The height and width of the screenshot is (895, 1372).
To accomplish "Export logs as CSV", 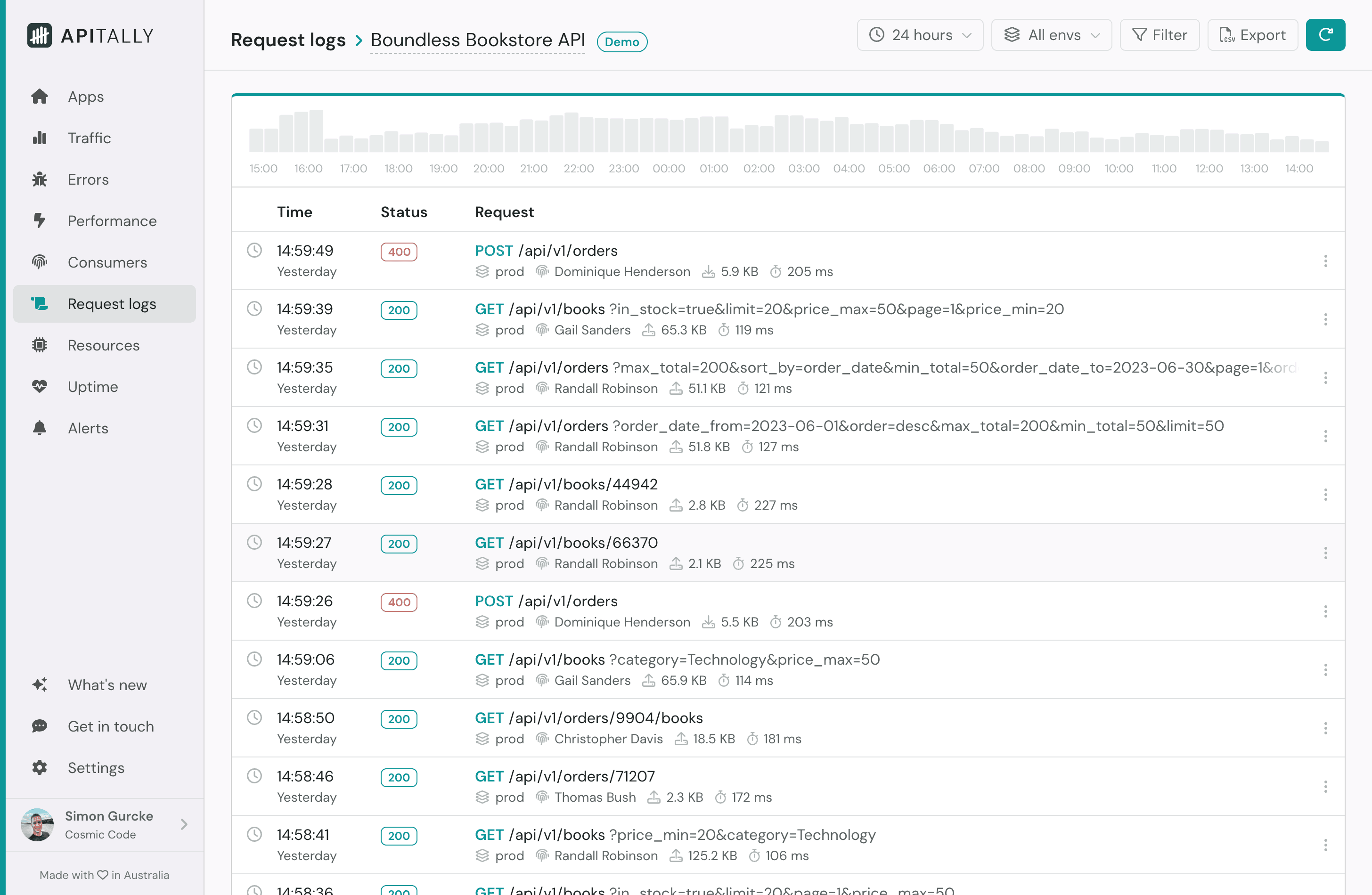I will [1252, 34].
